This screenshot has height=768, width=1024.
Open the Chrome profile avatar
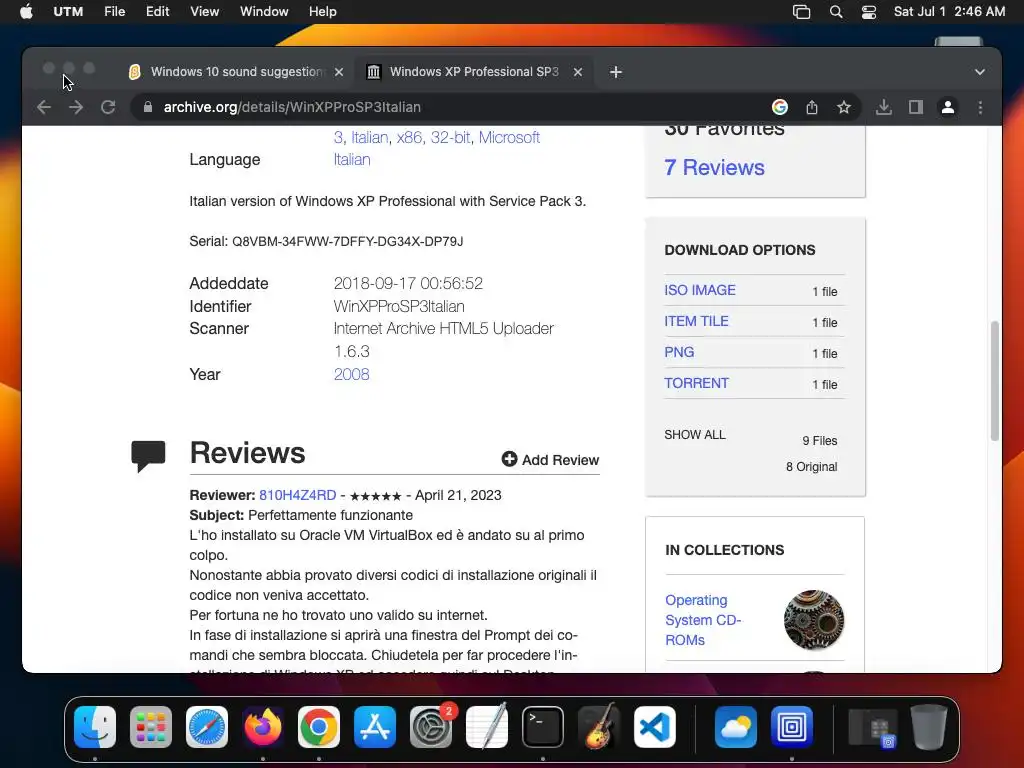pos(948,107)
